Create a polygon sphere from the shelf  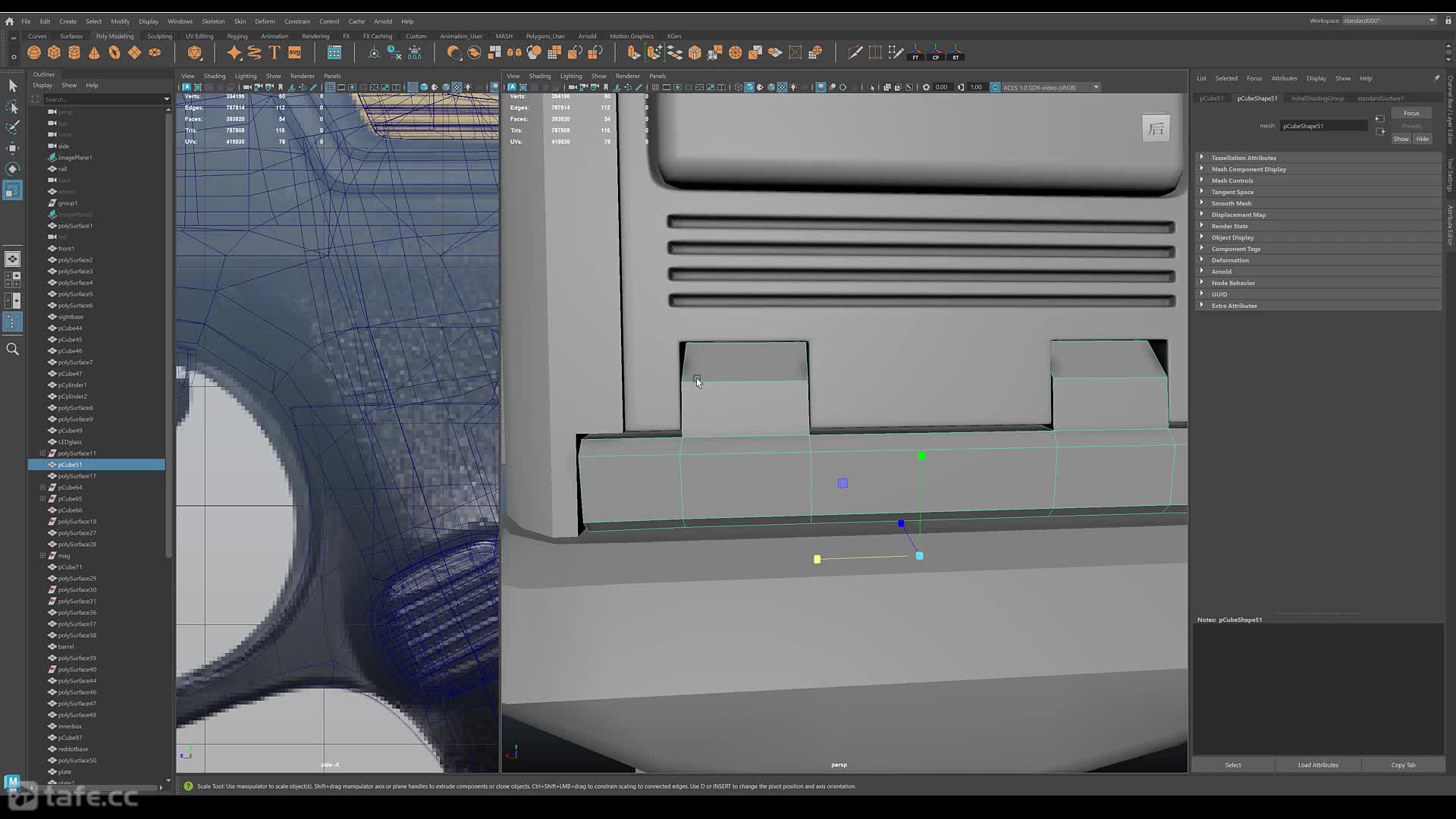click(34, 52)
